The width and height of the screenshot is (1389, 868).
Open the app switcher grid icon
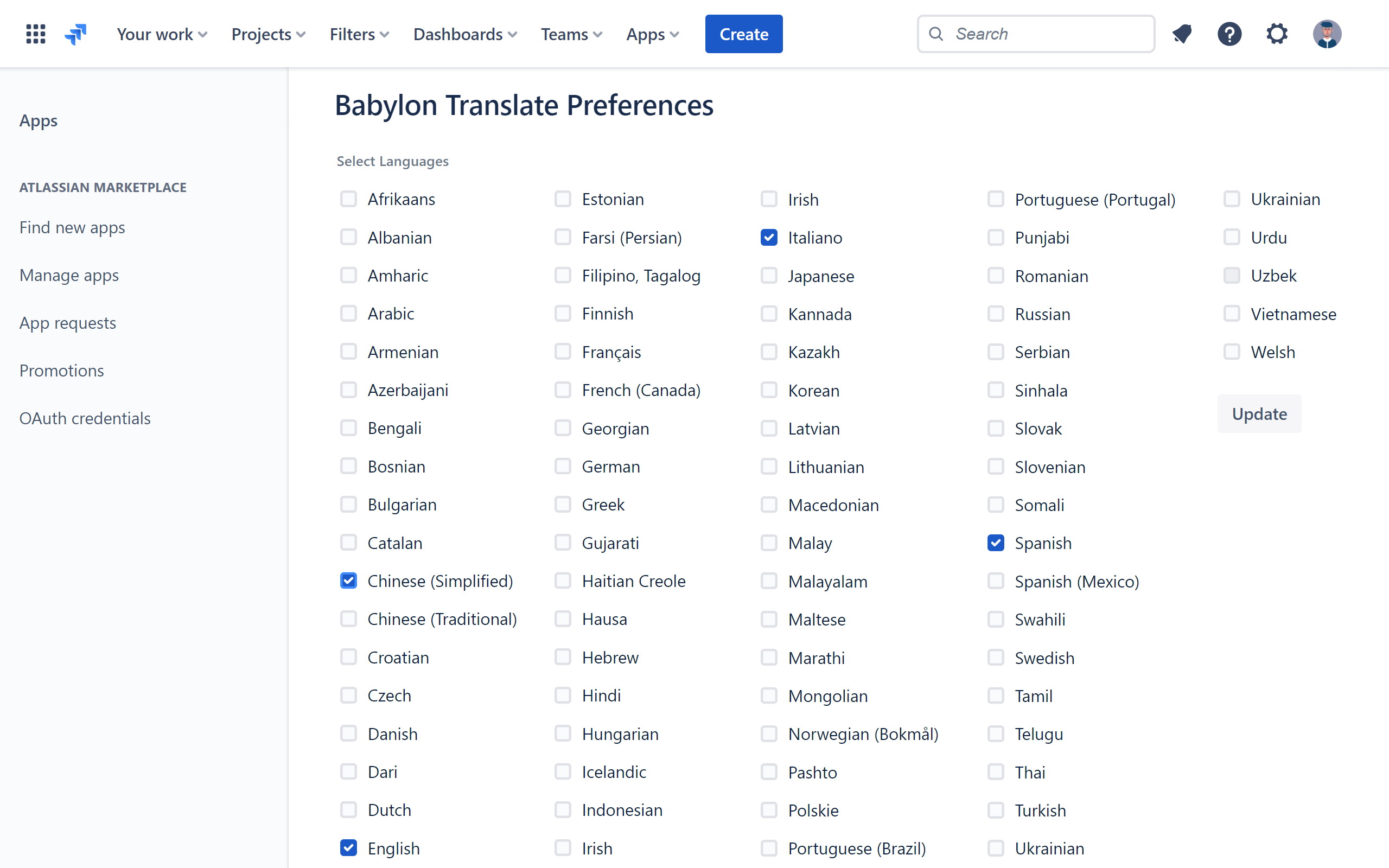pos(36,34)
